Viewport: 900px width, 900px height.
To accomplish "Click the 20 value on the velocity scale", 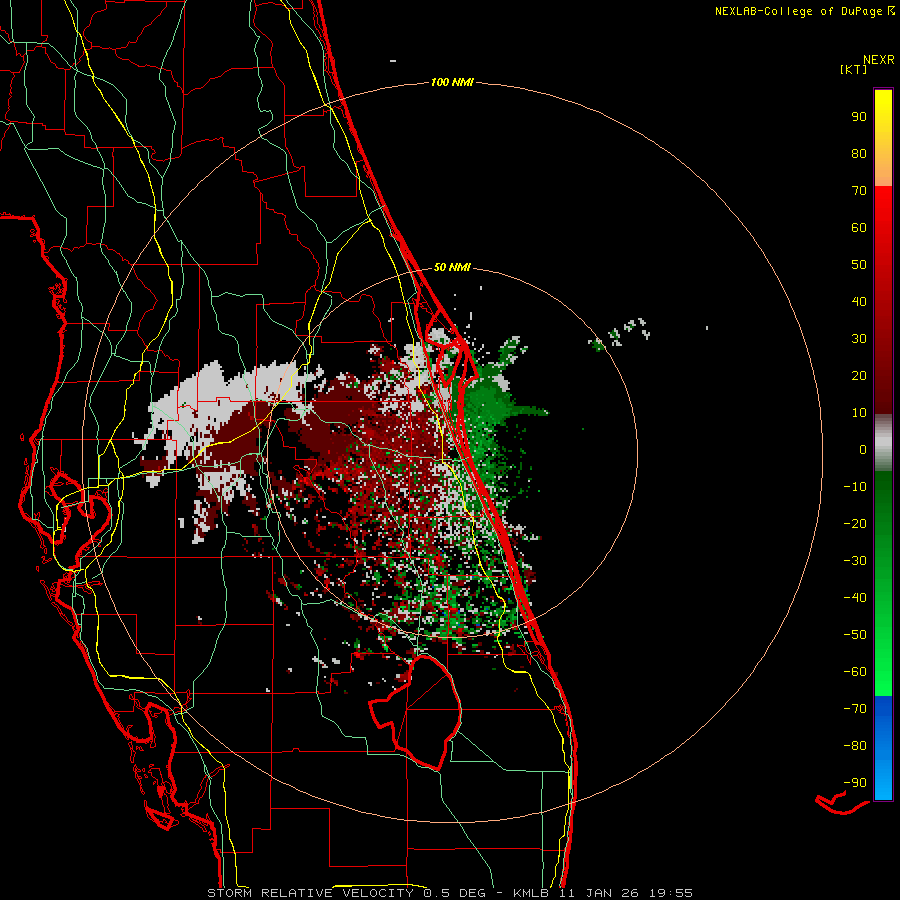I will (859, 375).
